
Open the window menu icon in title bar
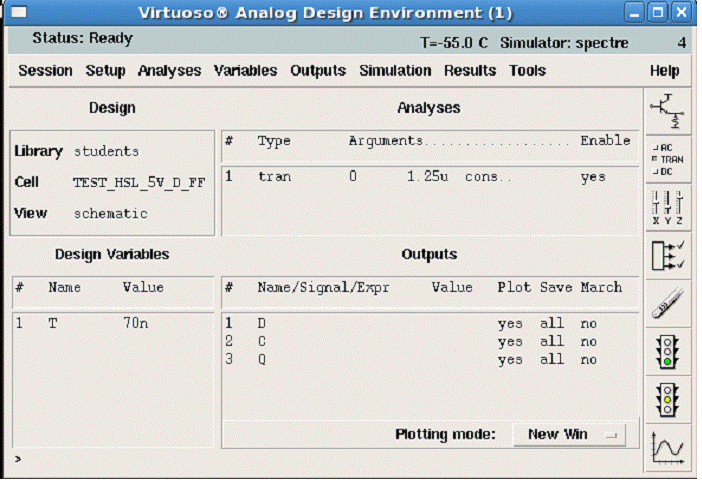point(18,12)
